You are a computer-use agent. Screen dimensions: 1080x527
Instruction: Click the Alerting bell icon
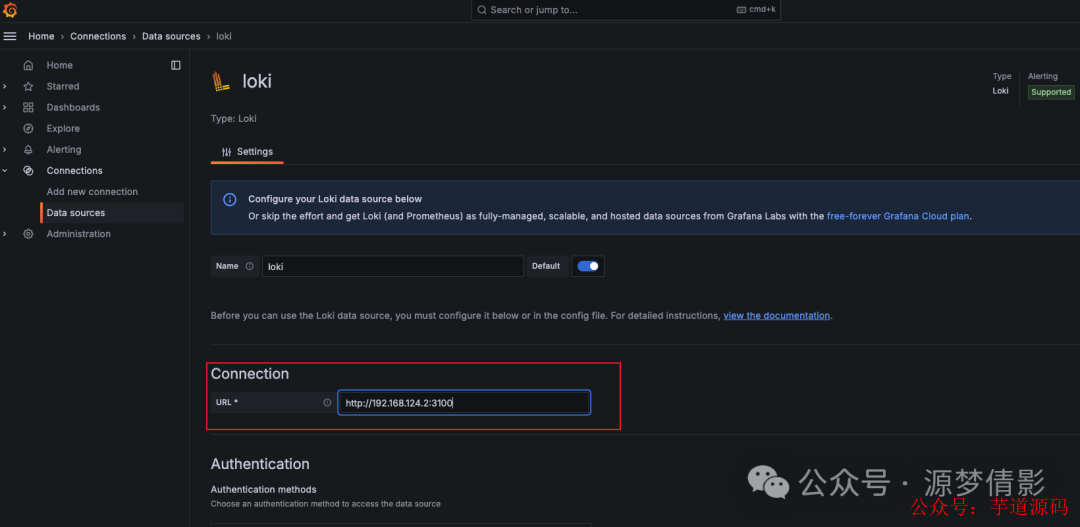point(28,149)
